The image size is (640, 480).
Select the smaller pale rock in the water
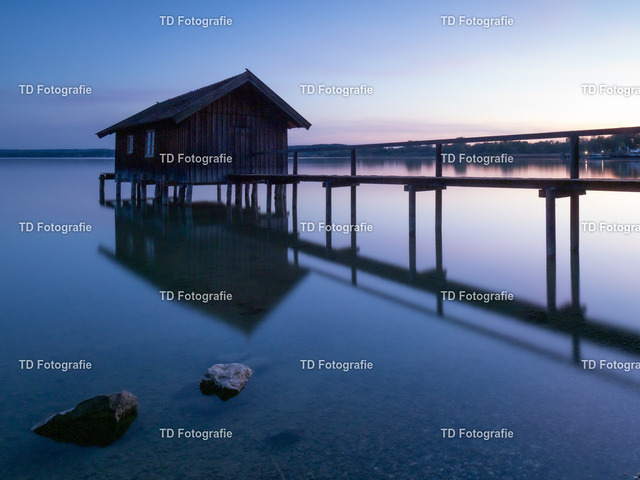(x=226, y=379)
